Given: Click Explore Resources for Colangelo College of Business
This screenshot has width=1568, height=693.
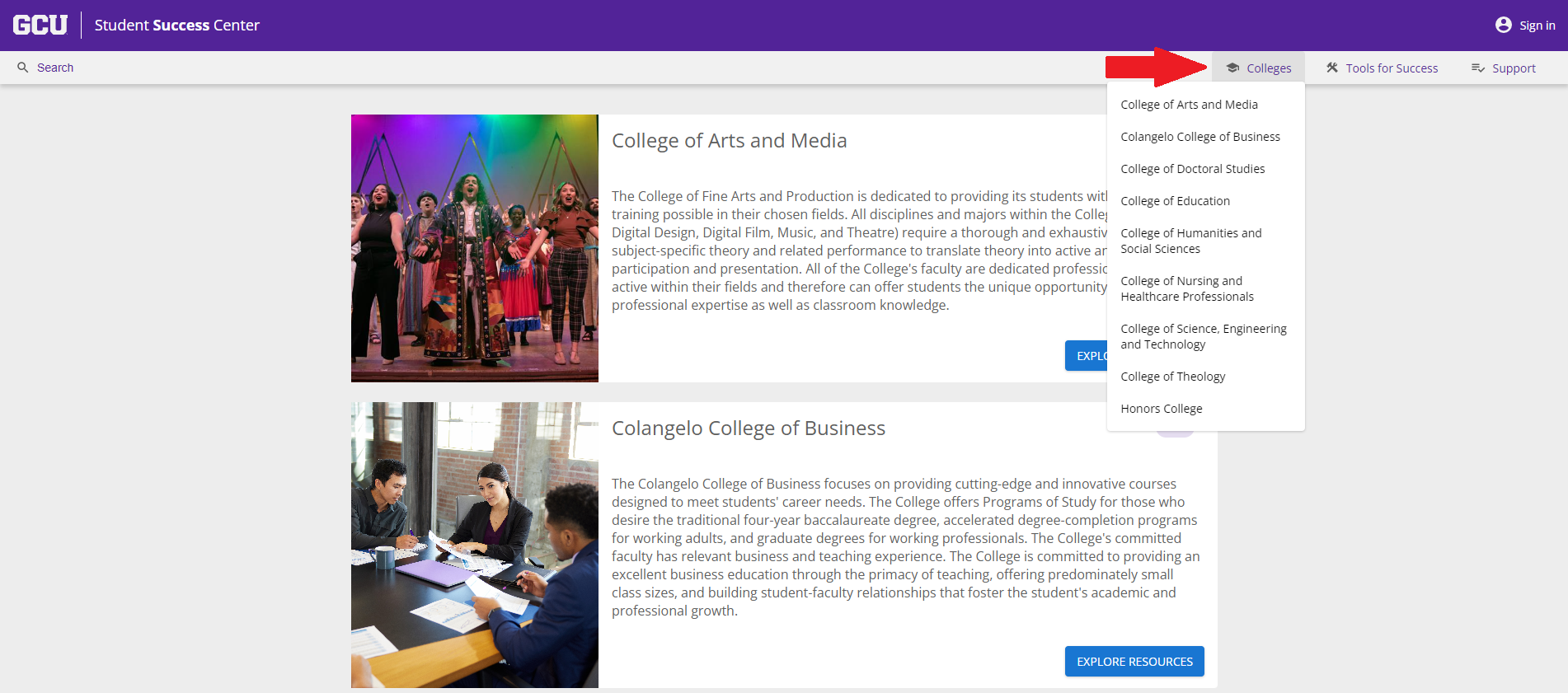Looking at the screenshot, I should [1134, 662].
